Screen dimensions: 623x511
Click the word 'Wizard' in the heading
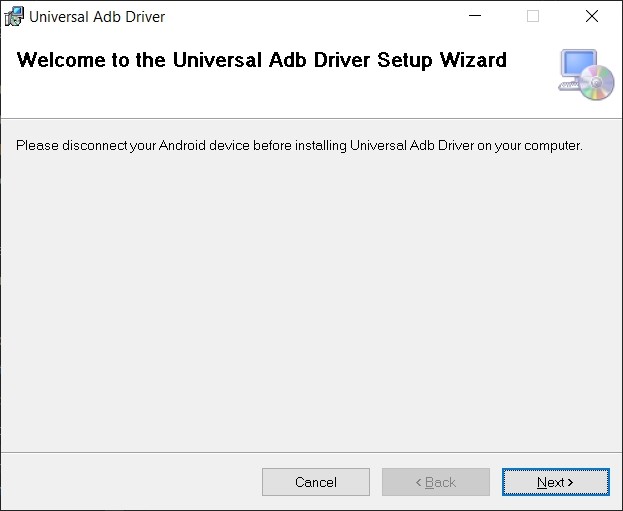pyautogui.click(x=473, y=60)
